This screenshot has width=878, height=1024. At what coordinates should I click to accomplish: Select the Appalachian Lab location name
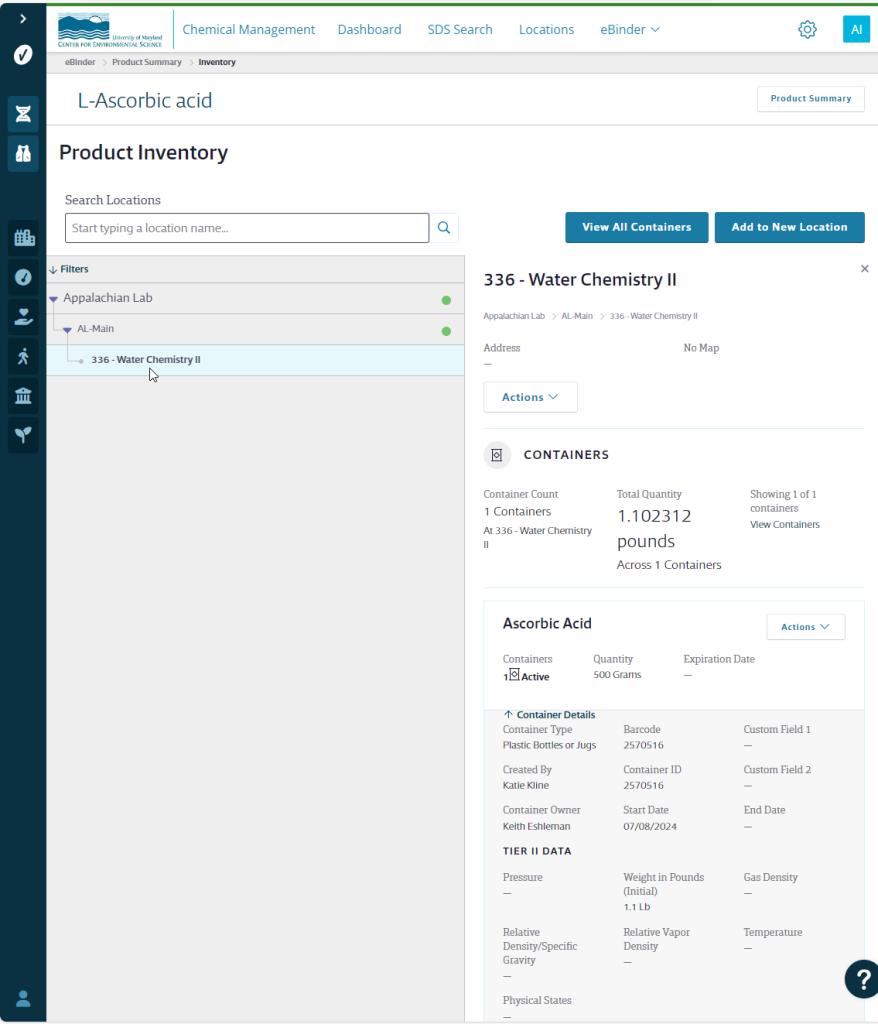pyautogui.click(x=108, y=298)
